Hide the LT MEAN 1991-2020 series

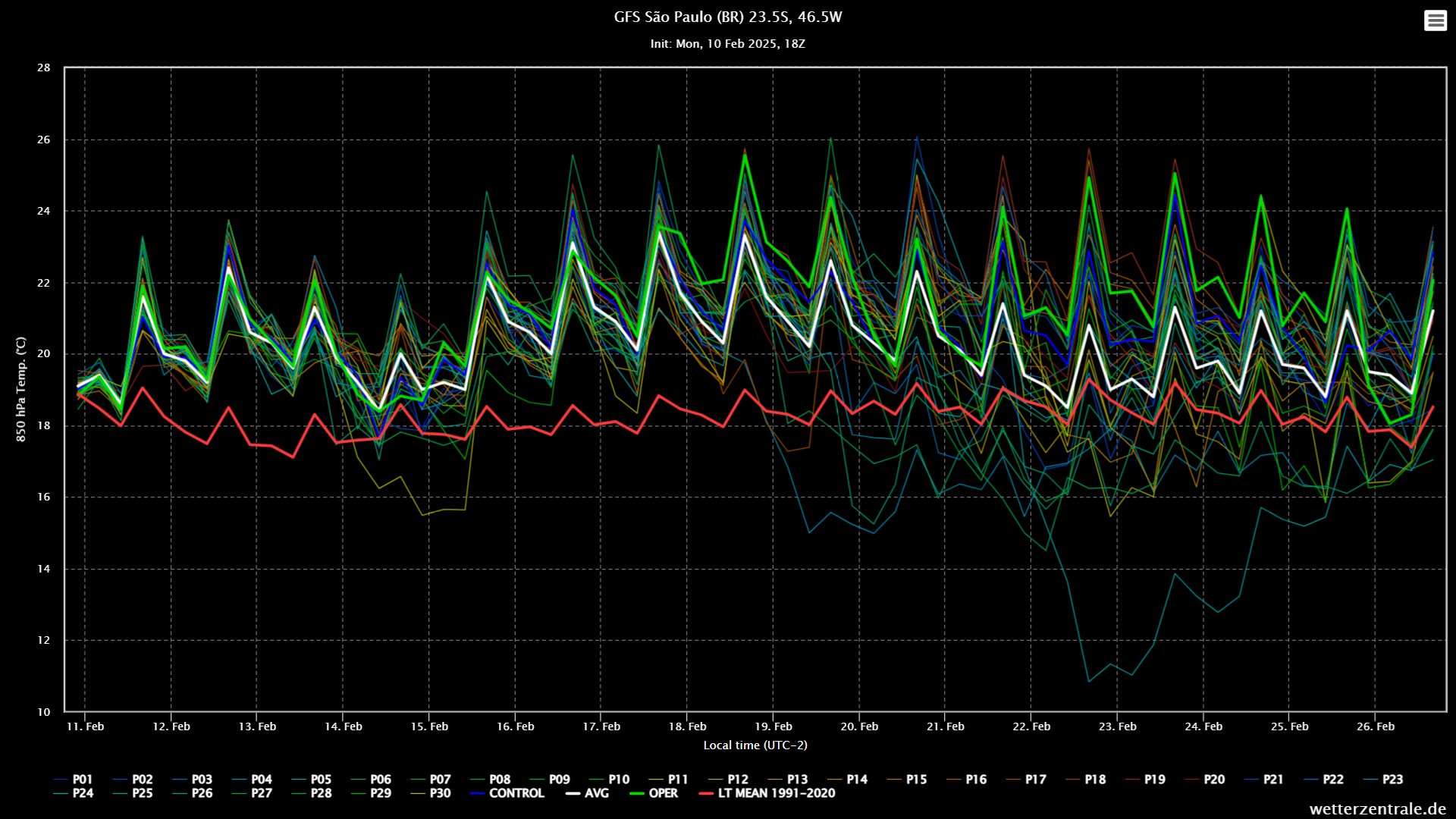point(767,793)
